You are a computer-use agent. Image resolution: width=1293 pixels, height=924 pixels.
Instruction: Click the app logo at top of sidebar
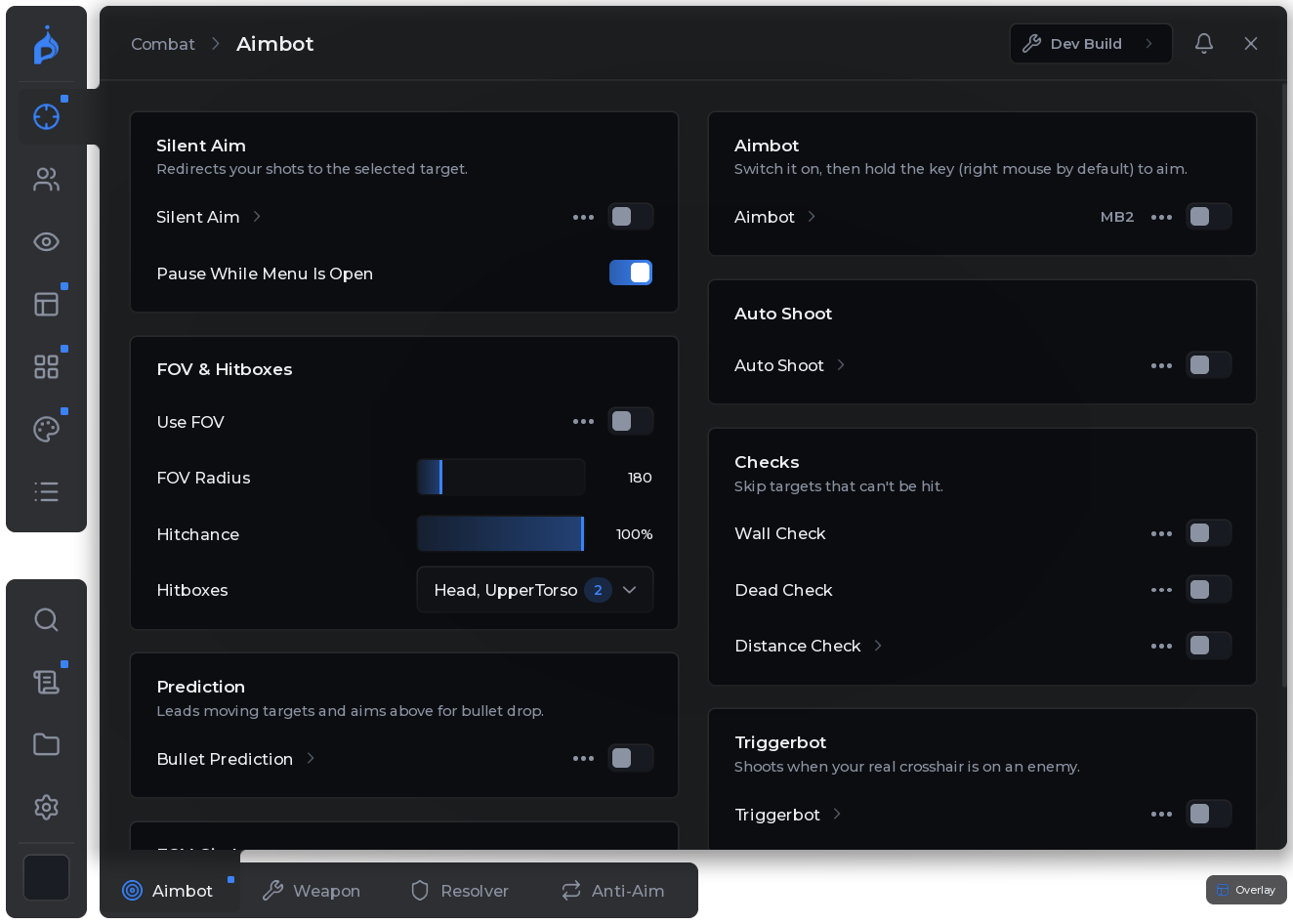point(46,45)
